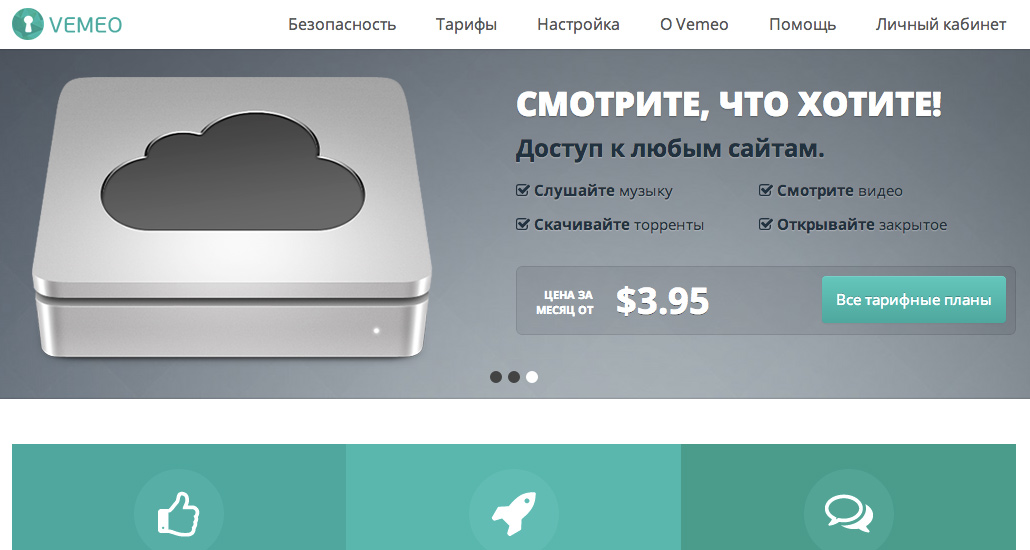The image size is (1030, 550).
Task: Open the Помощь menu item
Action: point(803,25)
